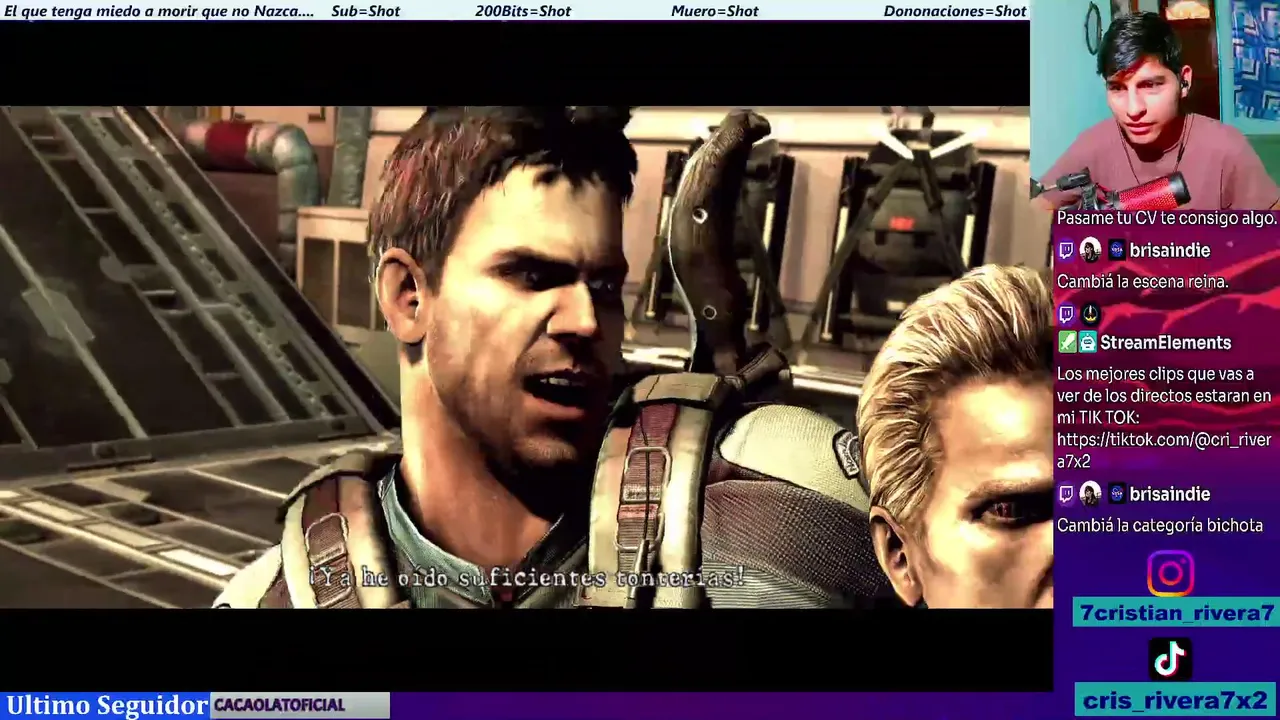Screen dimensions: 1280x720
Task: Open brisaindie's avatar above "Cambiá la categoría bichota"
Action: tap(1090, 494)
